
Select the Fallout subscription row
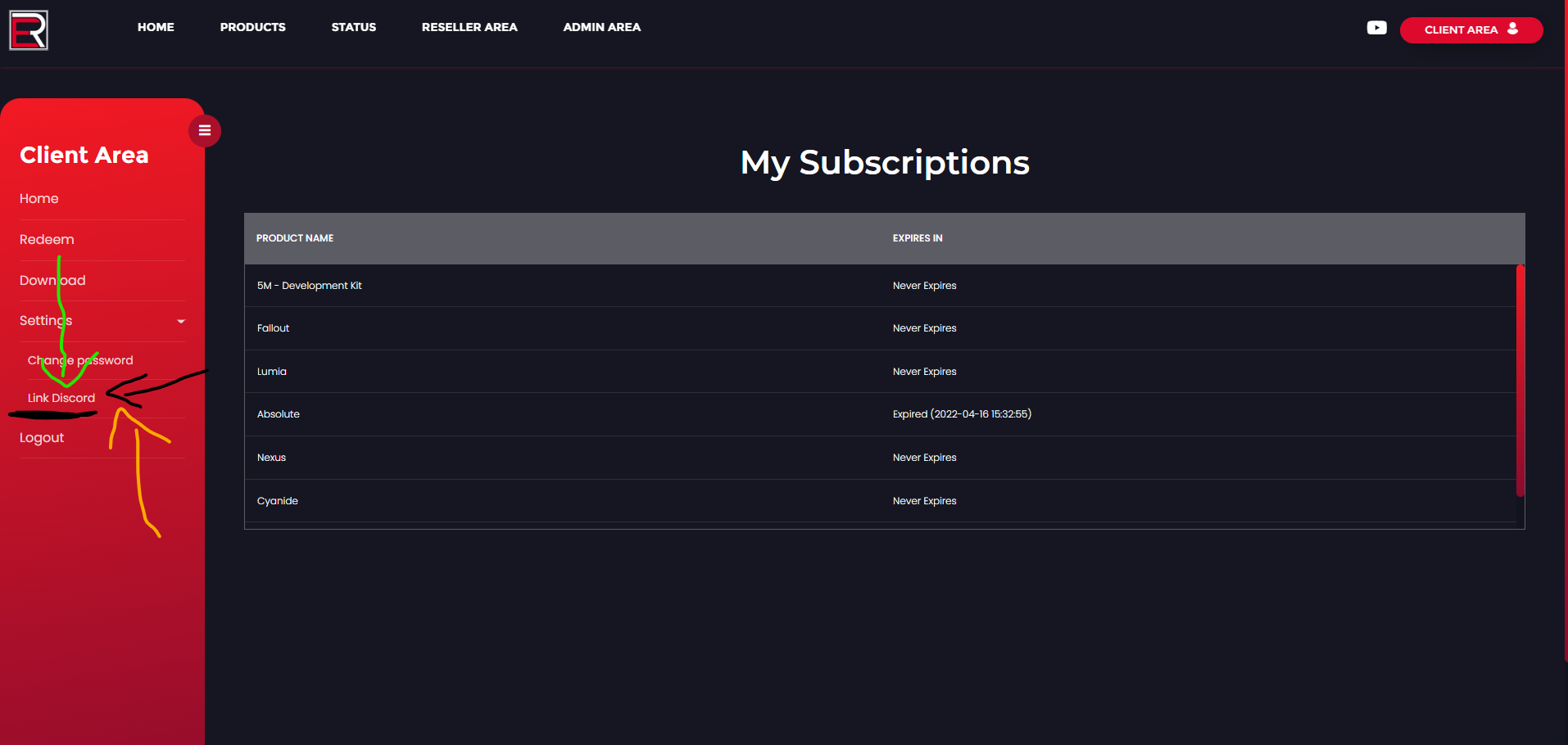pos(274,328)
